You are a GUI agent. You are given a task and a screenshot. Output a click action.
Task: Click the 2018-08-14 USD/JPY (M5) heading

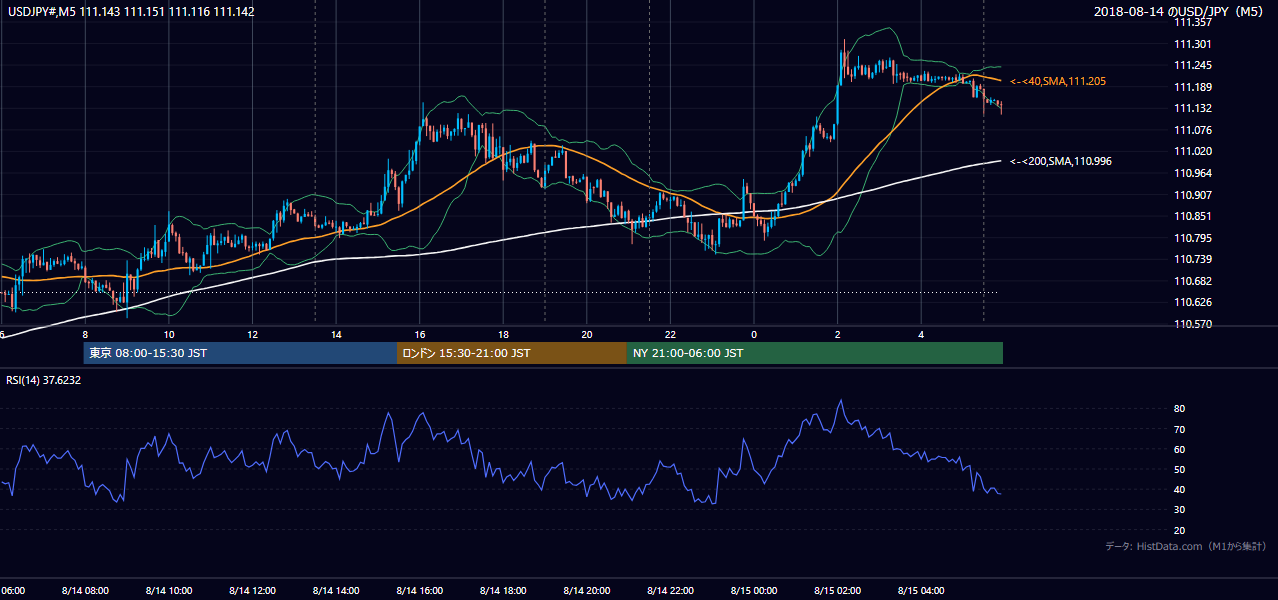[1181, 11]
